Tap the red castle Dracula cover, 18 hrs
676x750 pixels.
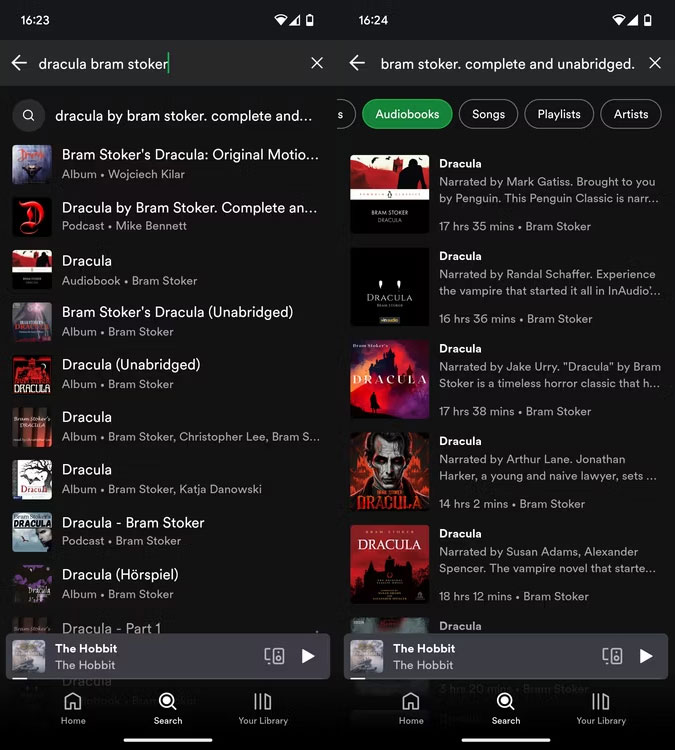(389, 564)
